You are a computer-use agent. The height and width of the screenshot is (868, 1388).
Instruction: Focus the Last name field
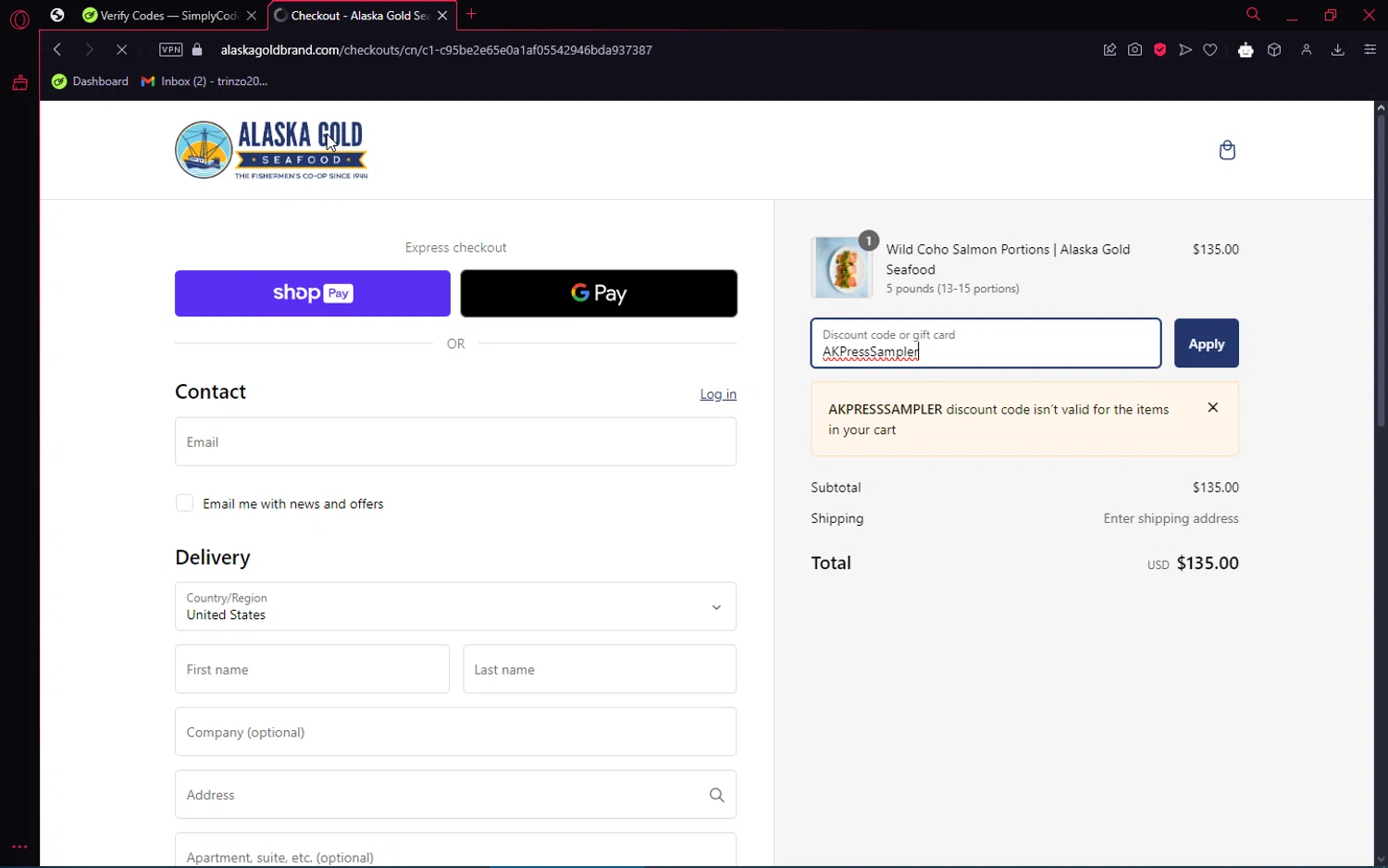pos(600,669)
